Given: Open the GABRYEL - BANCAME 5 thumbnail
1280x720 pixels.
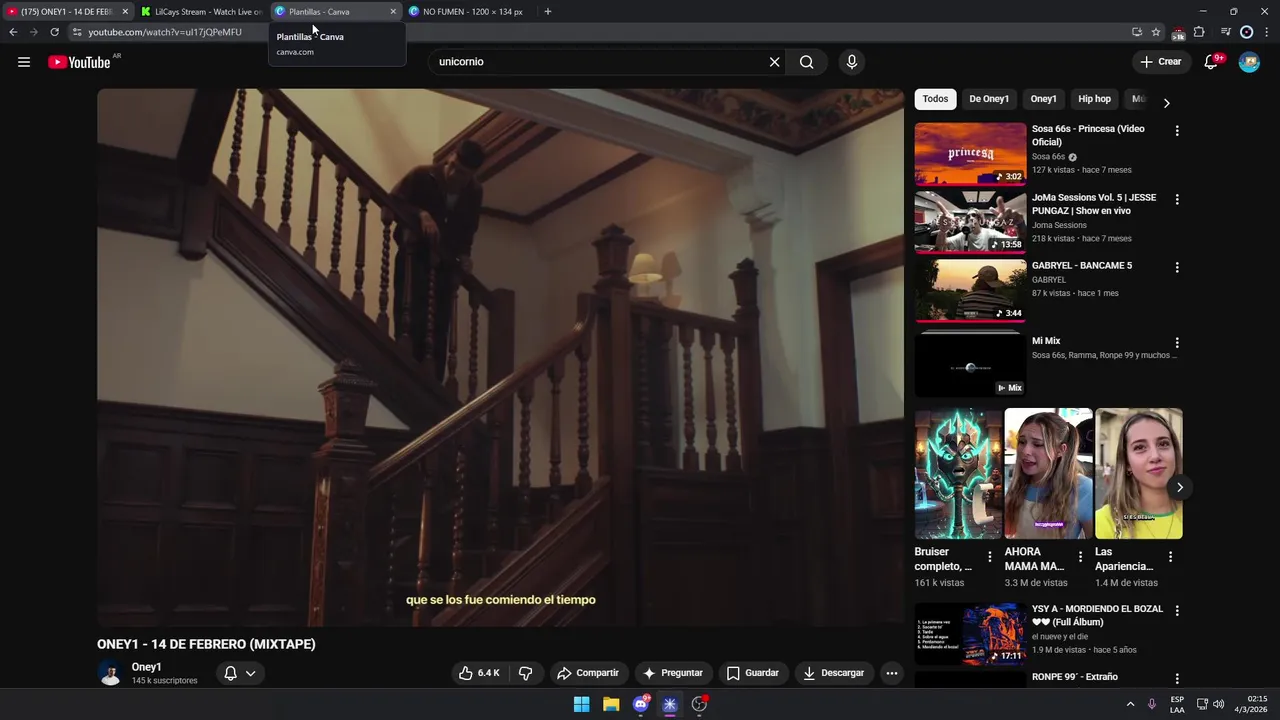Looking at the screenshot, I should tap(970, 291).
